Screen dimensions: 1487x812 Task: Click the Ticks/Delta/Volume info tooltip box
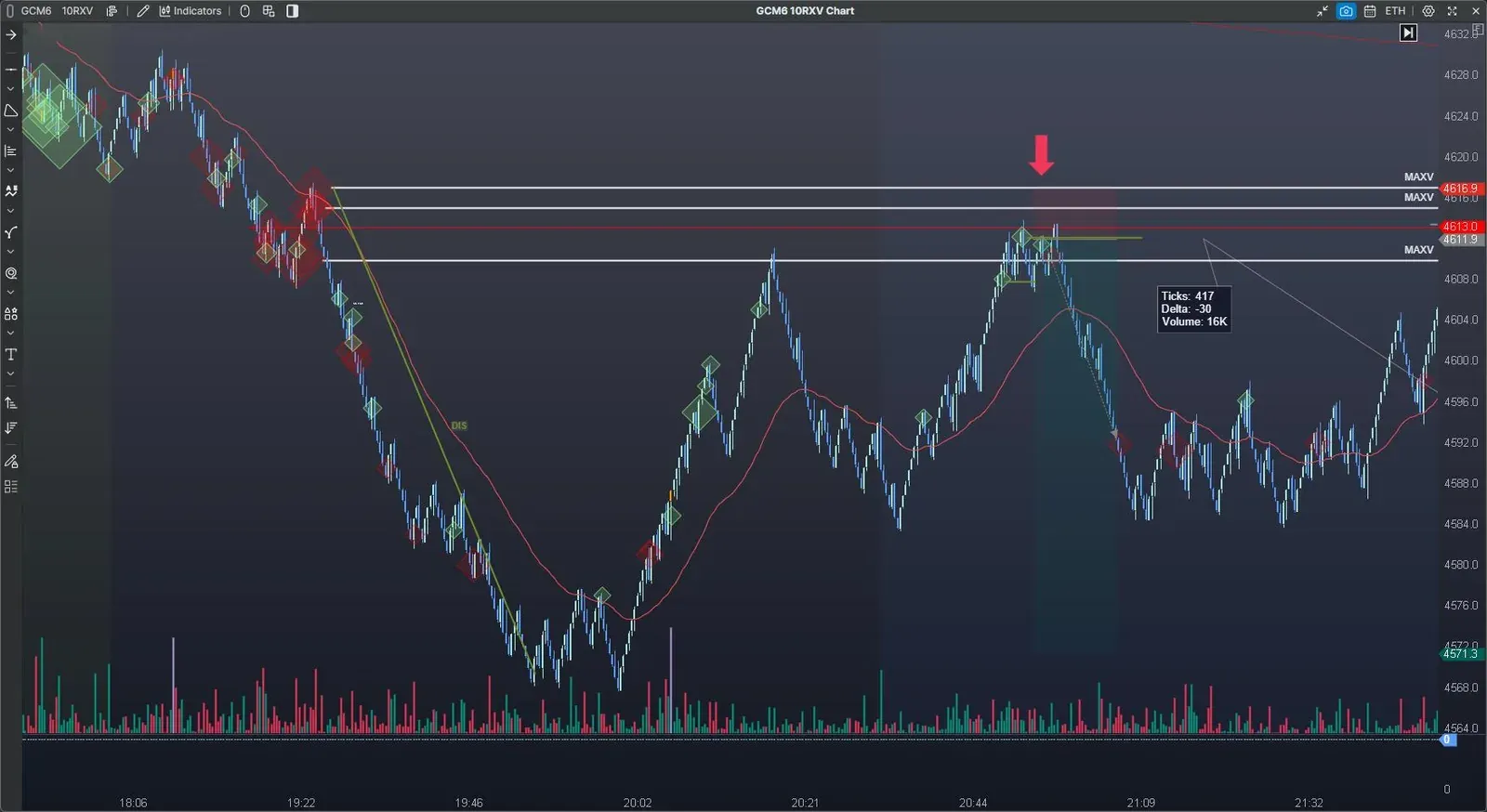pos(1194,309)
